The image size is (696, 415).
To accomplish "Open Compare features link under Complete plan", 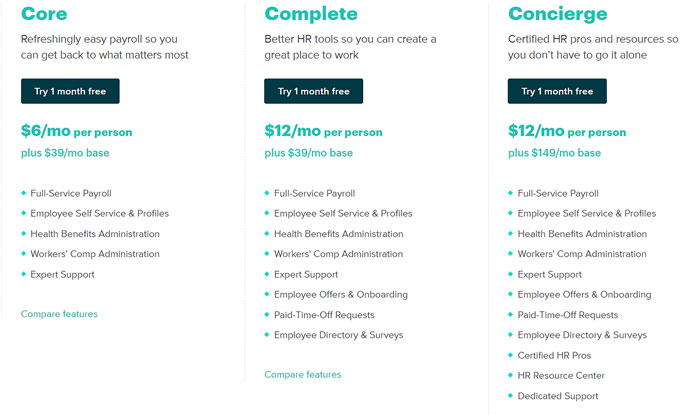I will 303,375.
